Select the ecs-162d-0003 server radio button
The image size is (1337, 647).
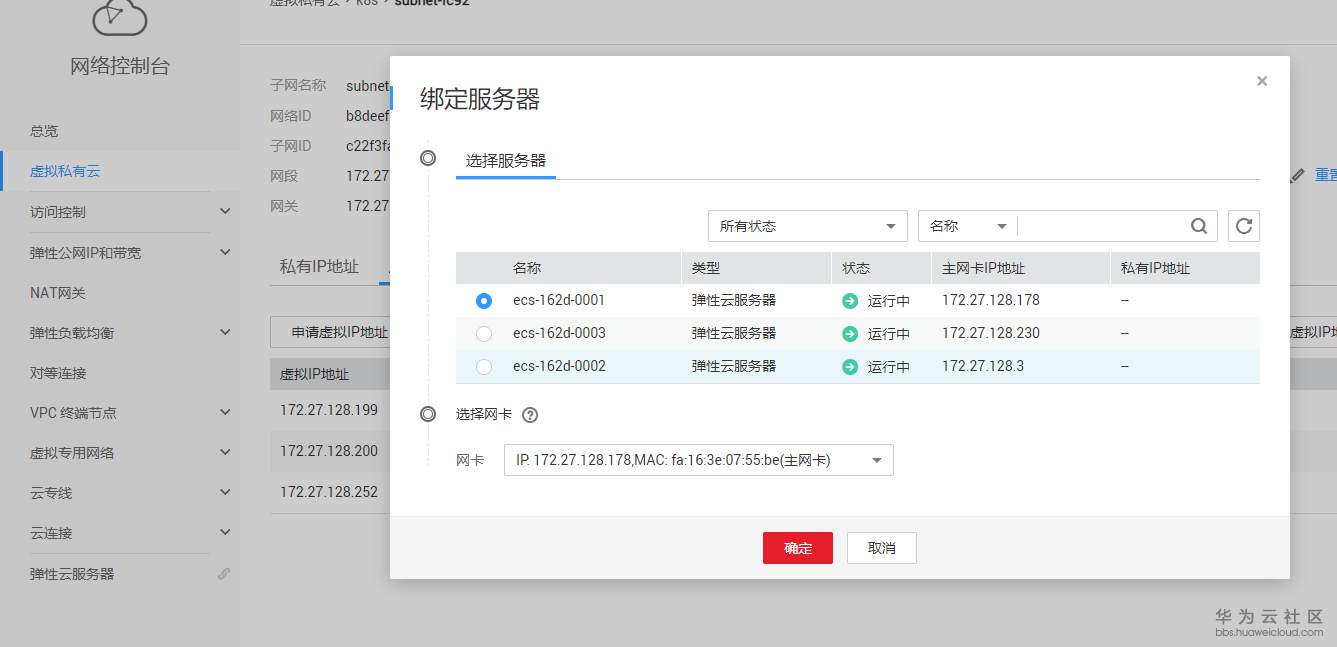484,333
